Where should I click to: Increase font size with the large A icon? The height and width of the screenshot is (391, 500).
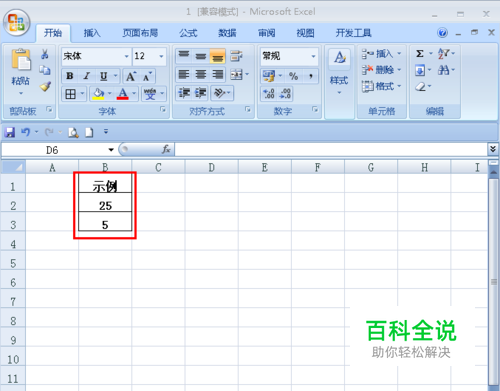click(x=130, y=76)
